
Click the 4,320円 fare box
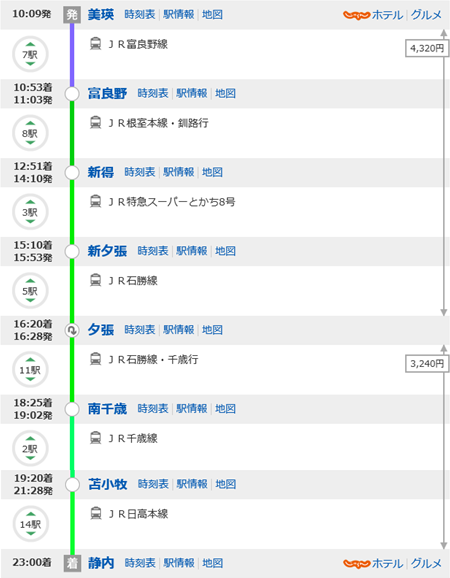tap(427, 48)
